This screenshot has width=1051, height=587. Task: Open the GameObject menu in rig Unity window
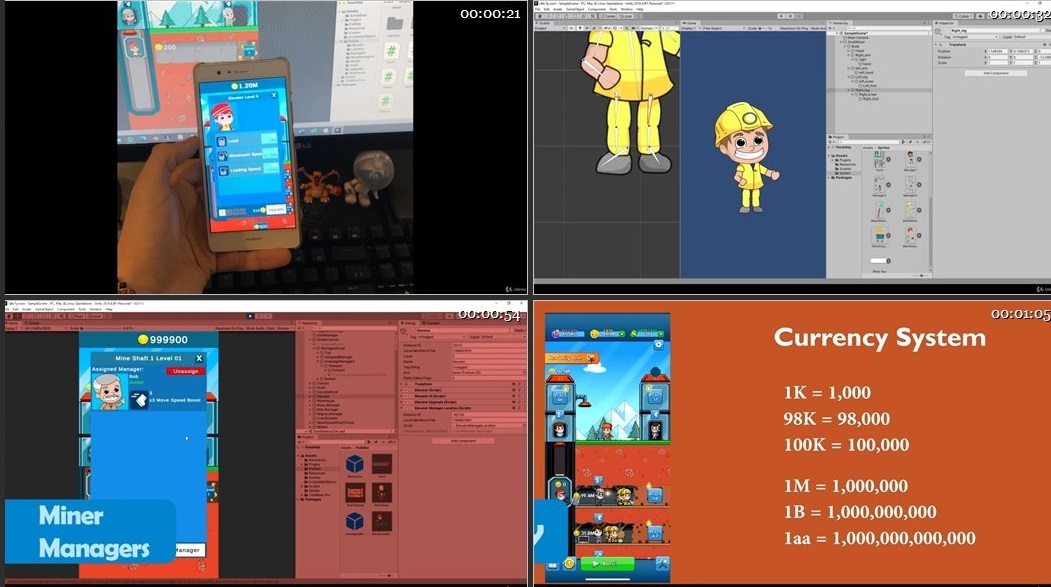573,9
